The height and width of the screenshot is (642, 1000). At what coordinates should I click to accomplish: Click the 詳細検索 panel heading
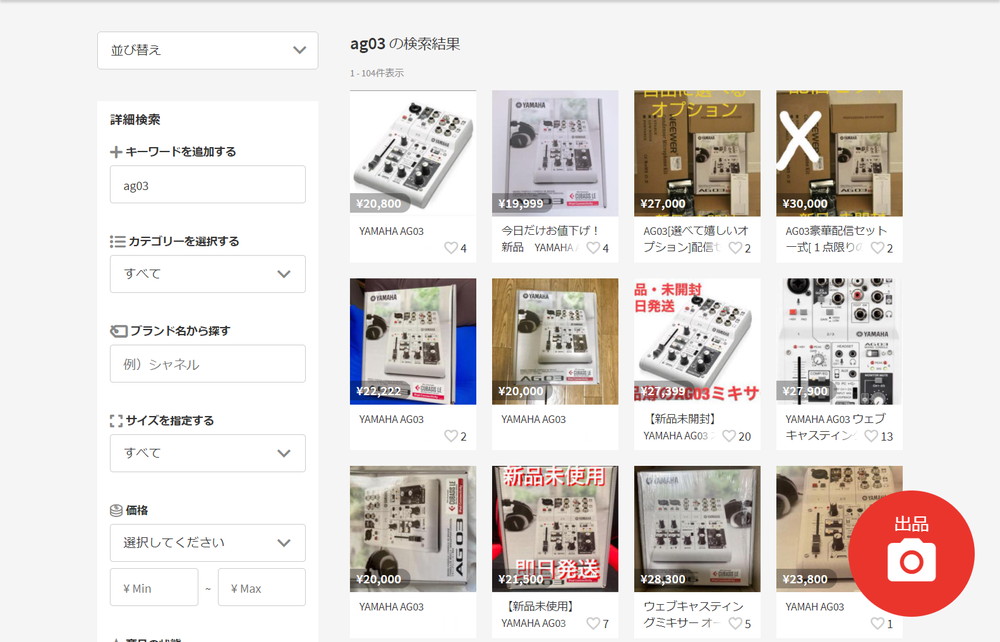(135, 119)
